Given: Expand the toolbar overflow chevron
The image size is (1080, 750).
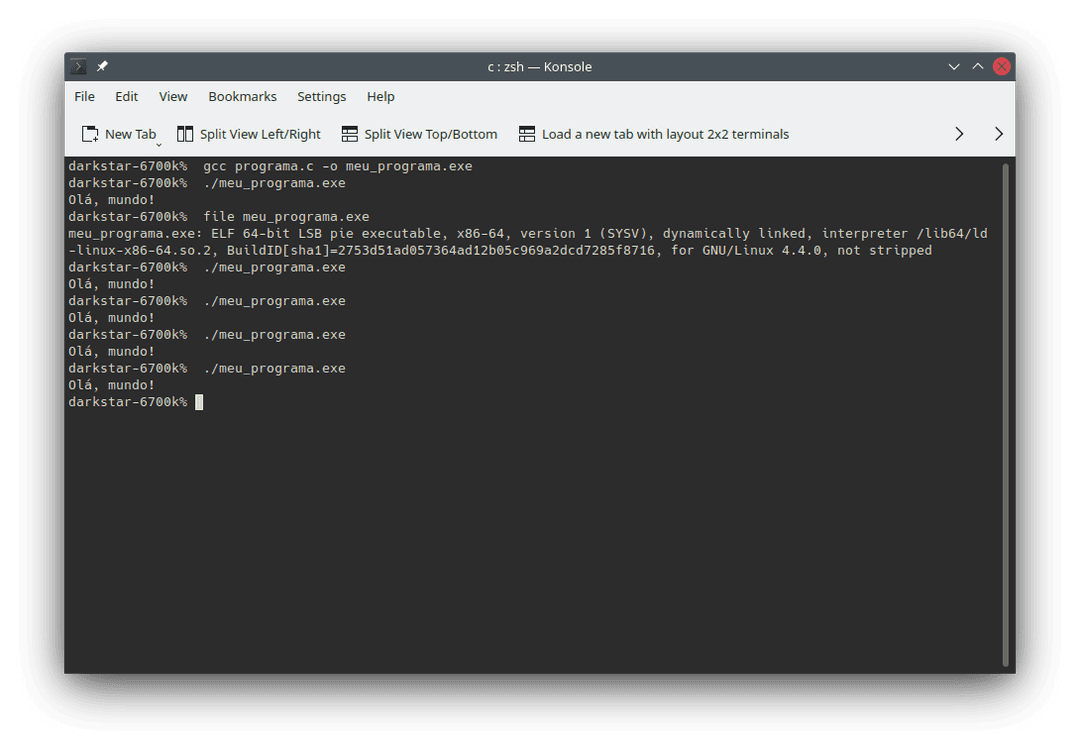Looking at the screenshot, I should coord(958,133).
